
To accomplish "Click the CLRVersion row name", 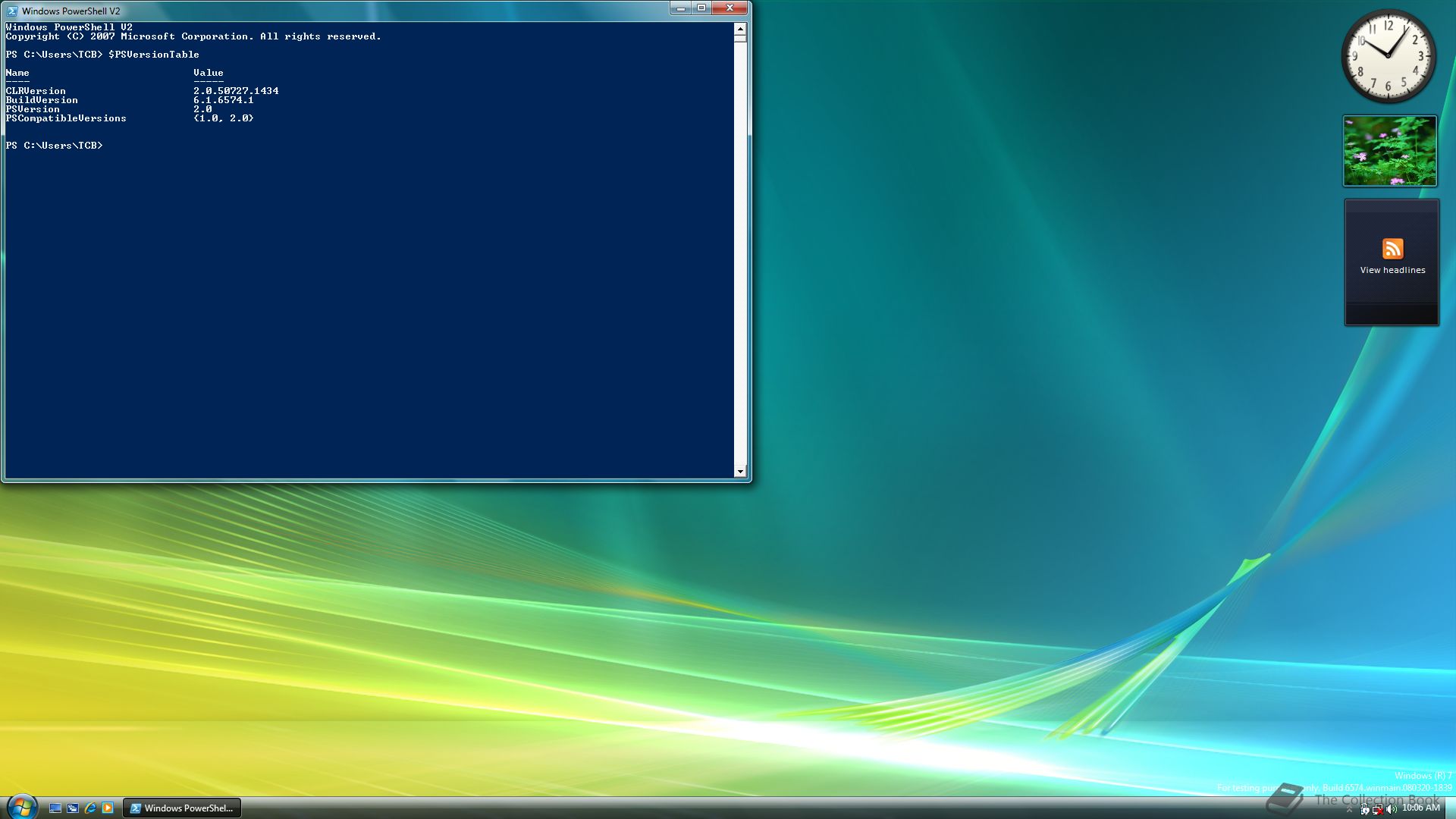I will [36, 91].
